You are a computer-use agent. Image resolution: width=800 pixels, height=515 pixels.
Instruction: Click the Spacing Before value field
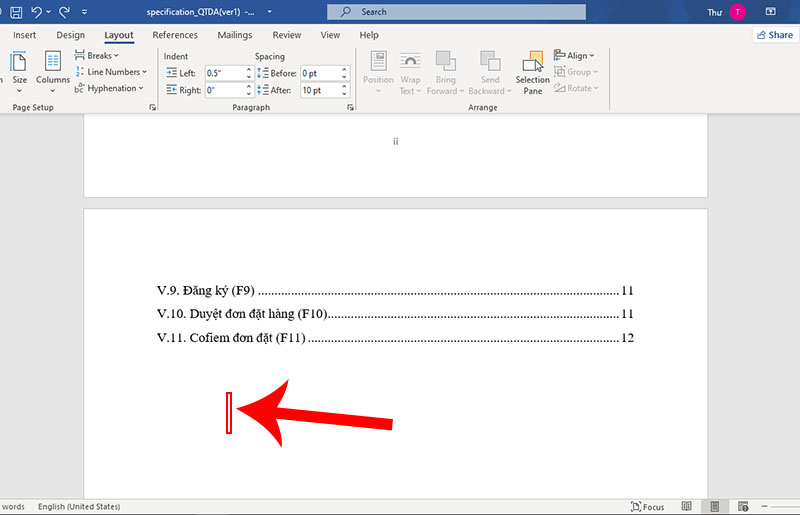pyautogui.click(x=320, y=73)
